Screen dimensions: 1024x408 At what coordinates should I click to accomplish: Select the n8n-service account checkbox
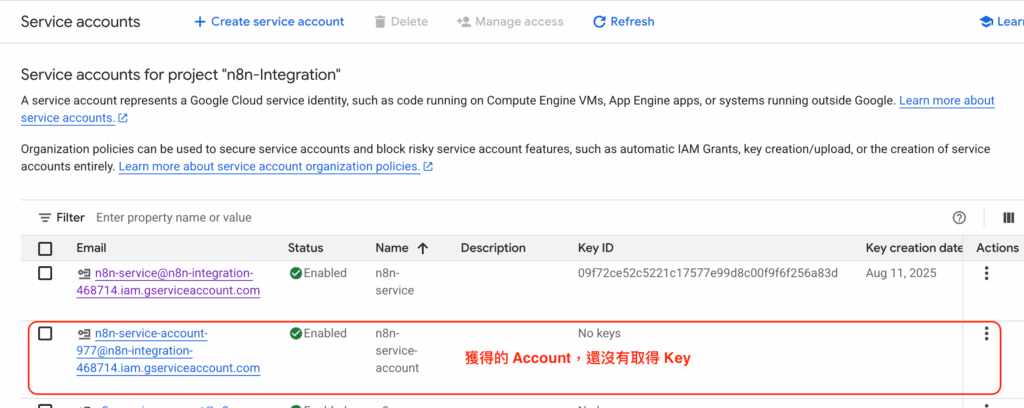[x=45, y=273]
